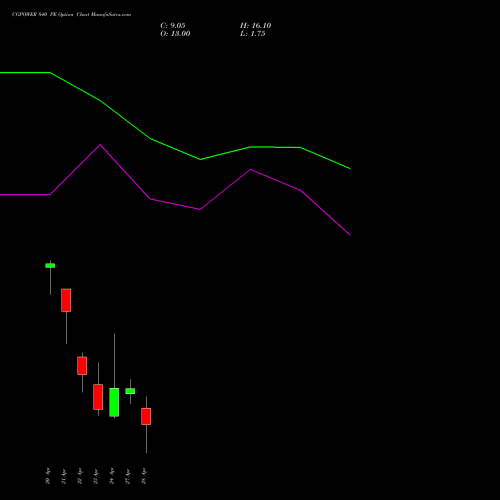Click the small green candle above 20 Apr
Image resolution: width=500 pixels, height=500 pixels.
click(x=50, y=266)
